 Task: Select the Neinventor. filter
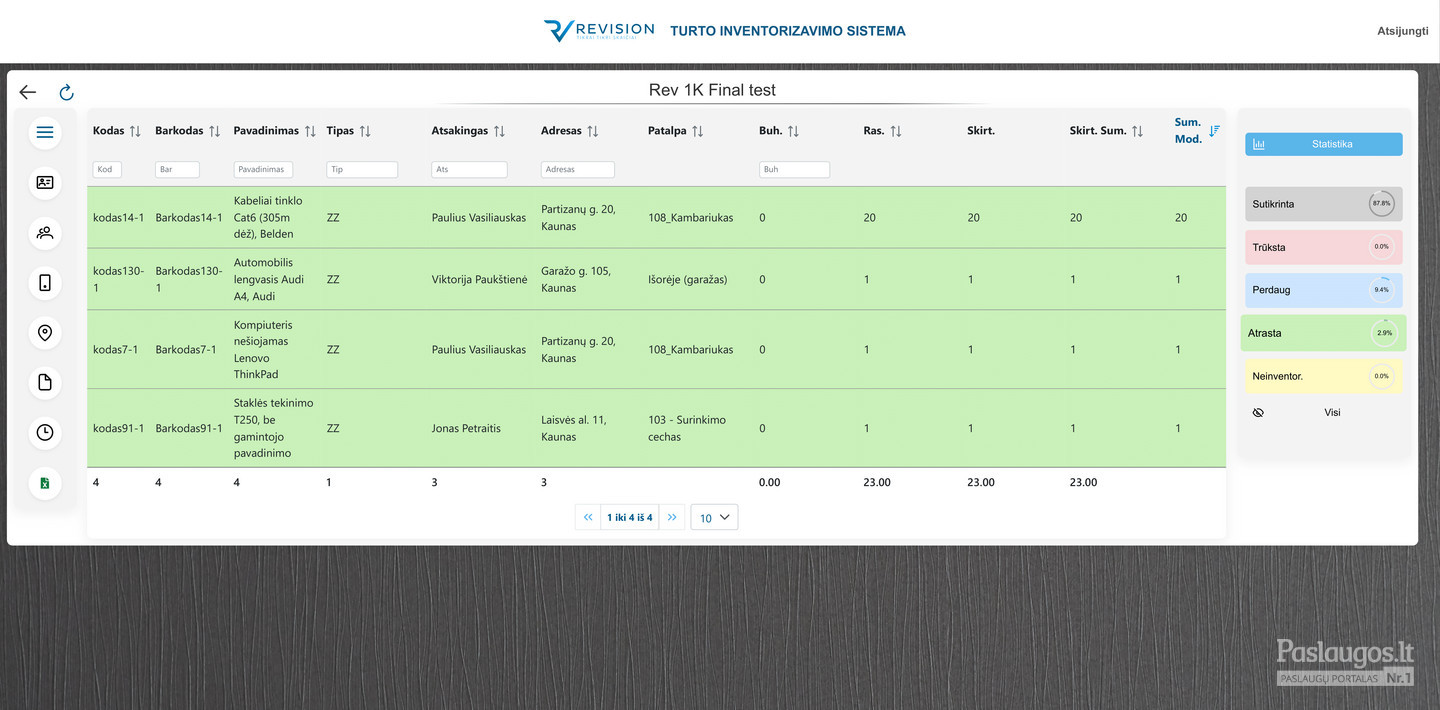pos(1324,377)
